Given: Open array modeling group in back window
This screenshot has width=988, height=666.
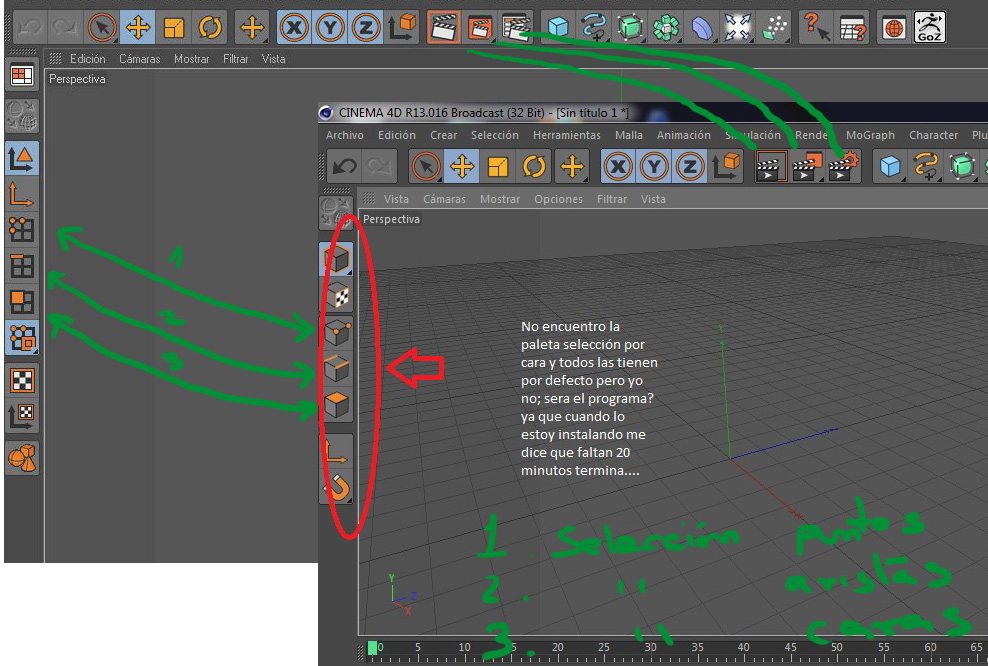Looking at the screenshot, I should tap(665, 28).
